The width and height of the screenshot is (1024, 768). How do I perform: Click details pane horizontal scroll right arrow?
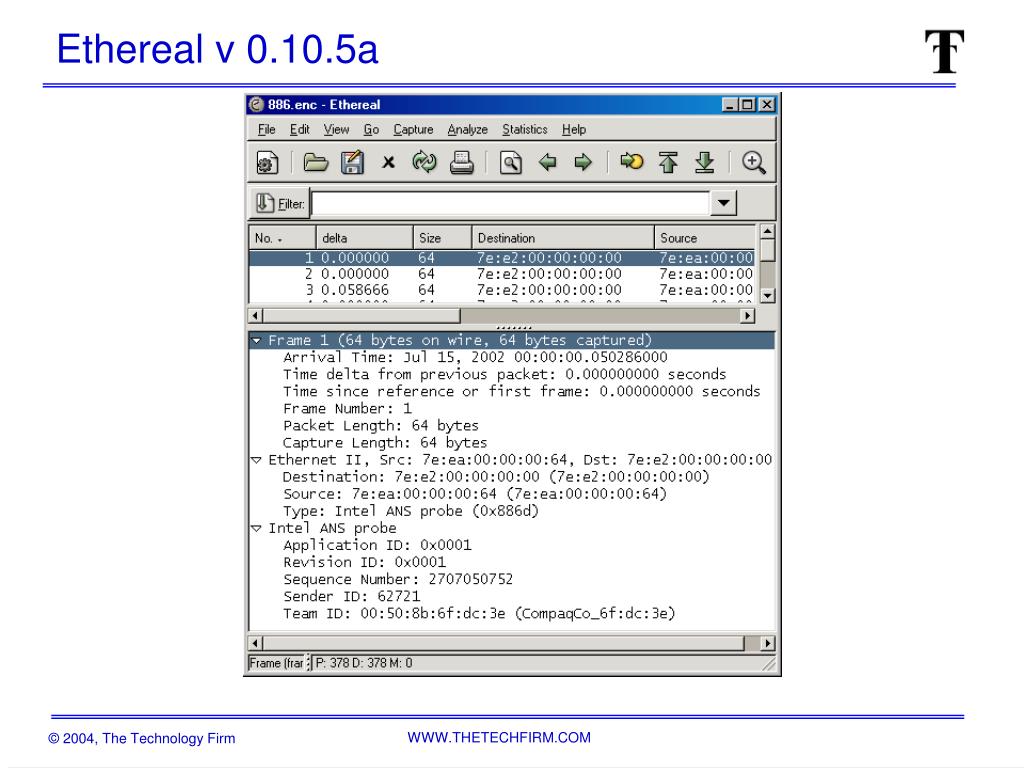[x=768, y=643]
